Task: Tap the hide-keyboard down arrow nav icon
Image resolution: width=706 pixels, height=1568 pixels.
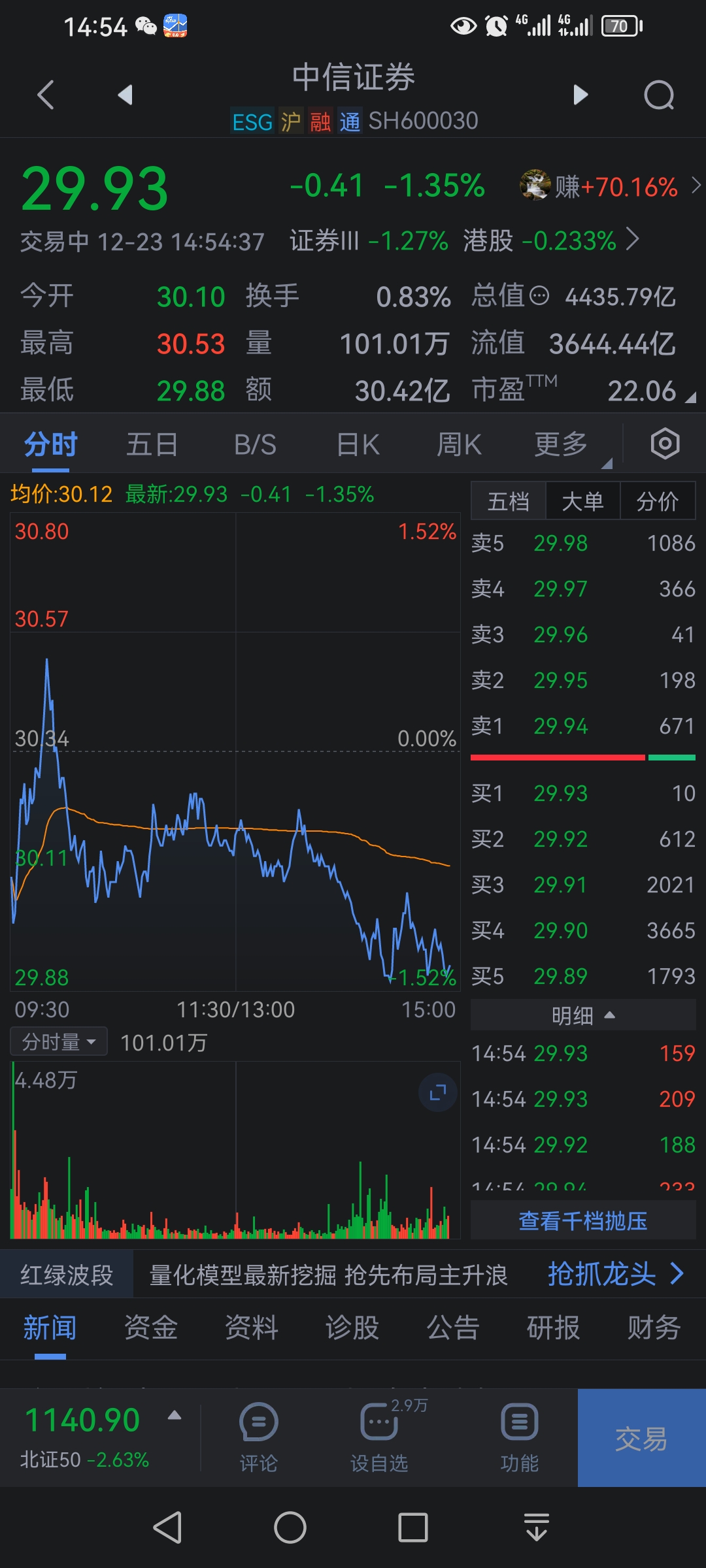Action: point(537,1527)
